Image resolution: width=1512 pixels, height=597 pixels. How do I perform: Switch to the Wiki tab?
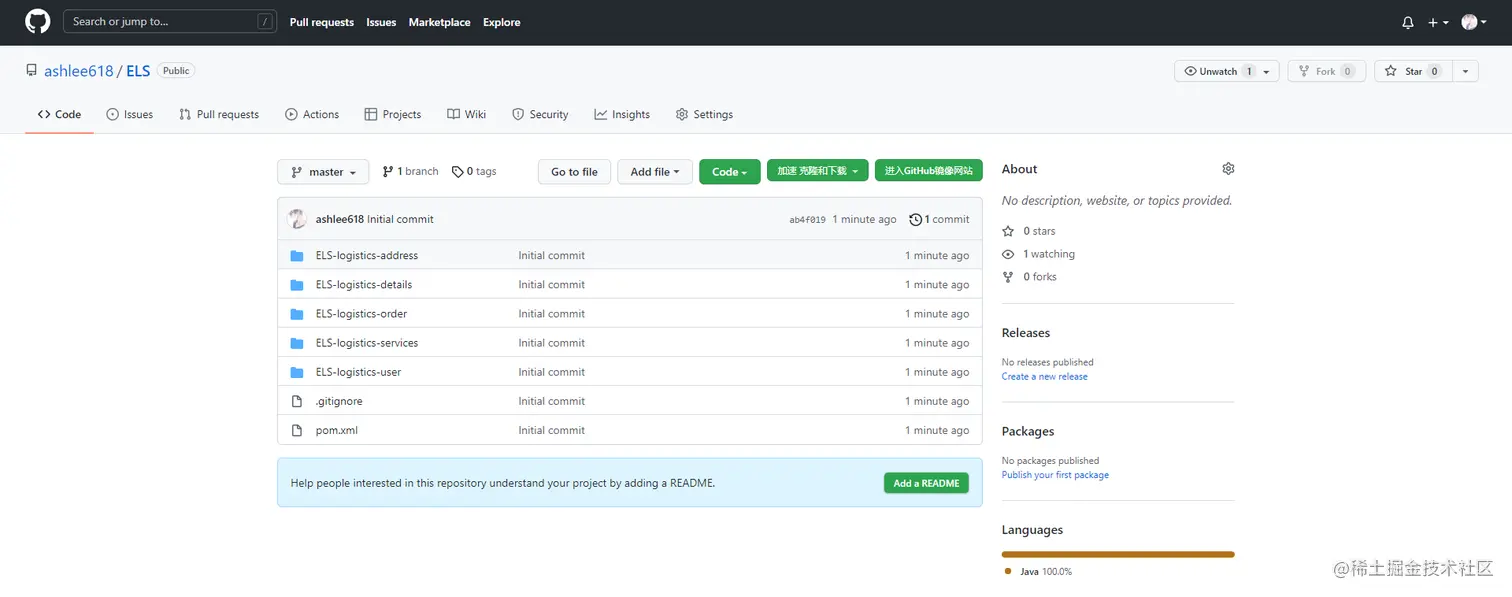tap(467, 114)
